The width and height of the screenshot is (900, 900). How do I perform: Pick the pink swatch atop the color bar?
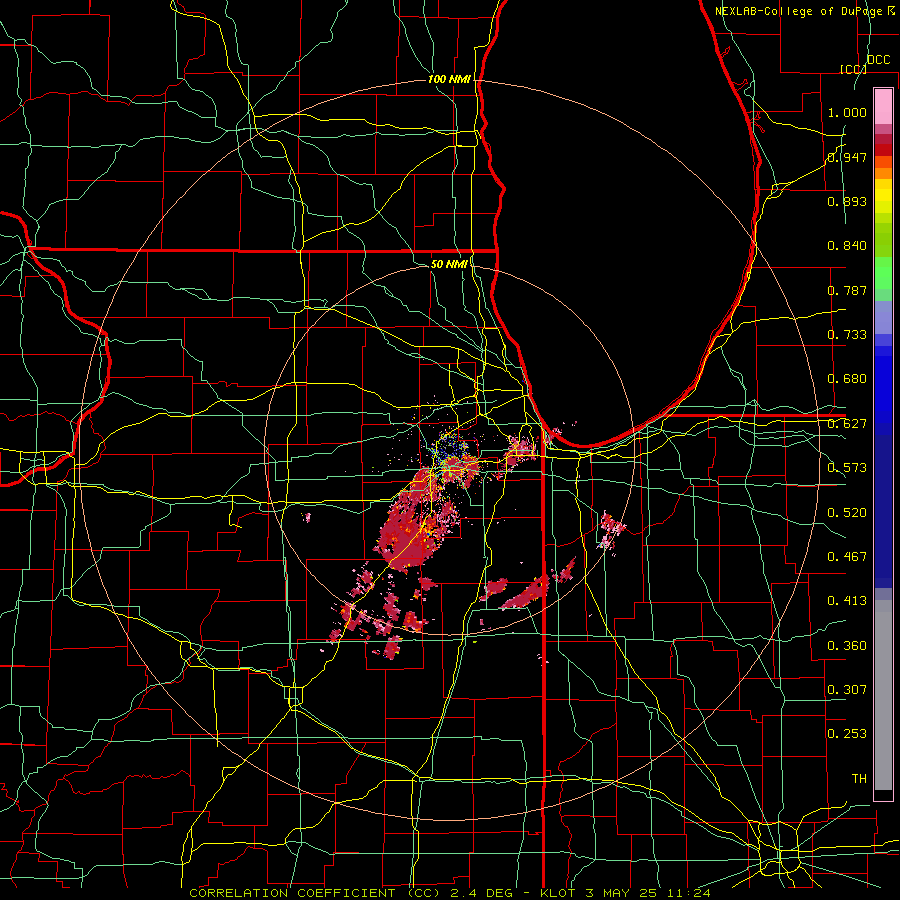(883, 106)
